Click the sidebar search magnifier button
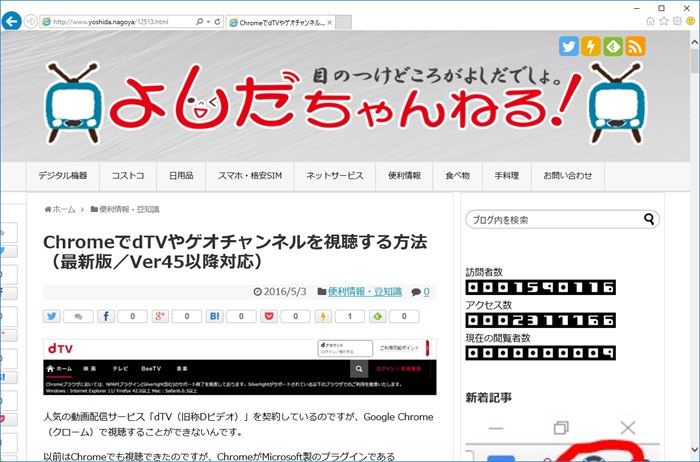The width and height of the screenshot is (700, 462). (649, 219)
